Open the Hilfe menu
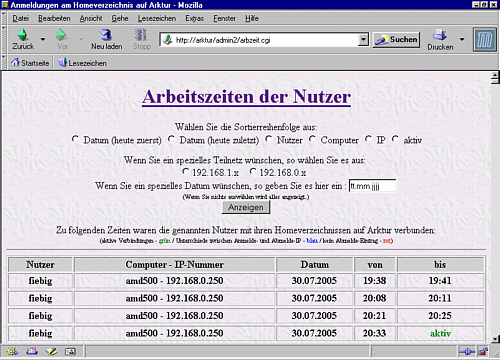The width and height of the screenshot is (500, 360). click(252, 18)
